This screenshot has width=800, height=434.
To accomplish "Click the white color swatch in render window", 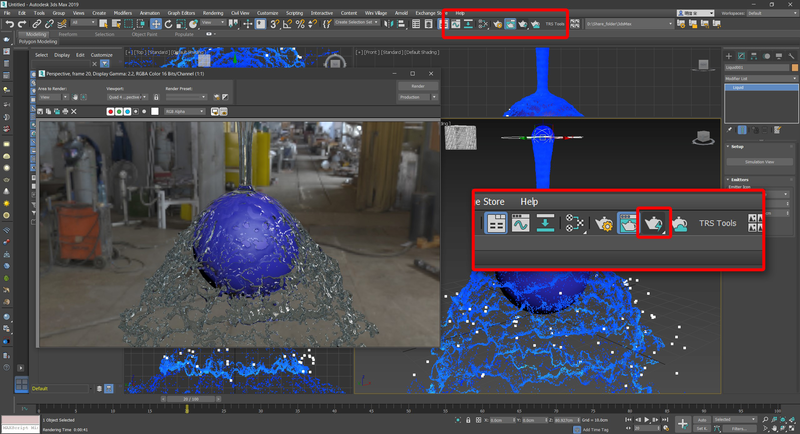I will click(x=154, y=112).
